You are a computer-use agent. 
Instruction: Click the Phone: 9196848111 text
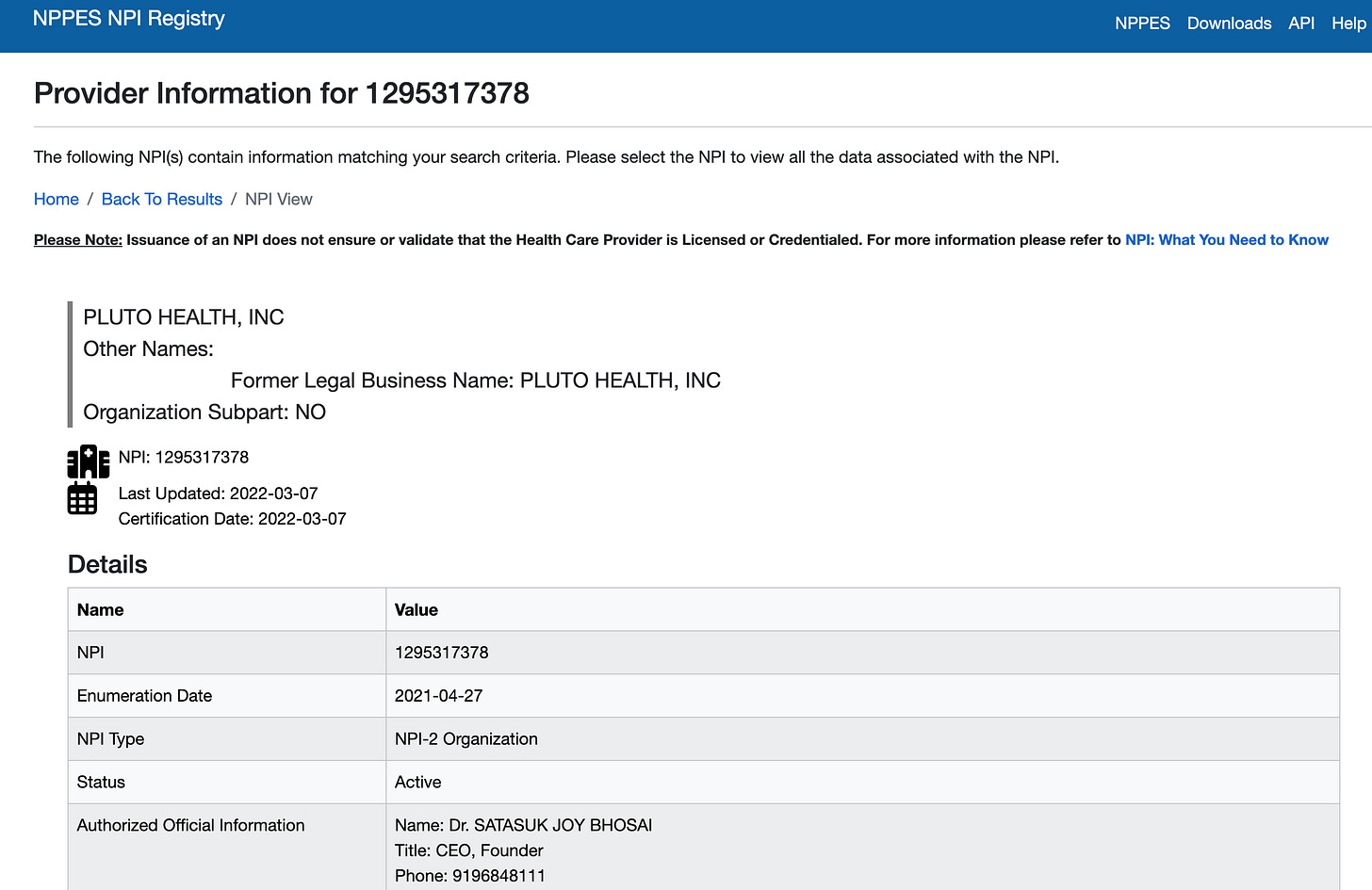470,876
